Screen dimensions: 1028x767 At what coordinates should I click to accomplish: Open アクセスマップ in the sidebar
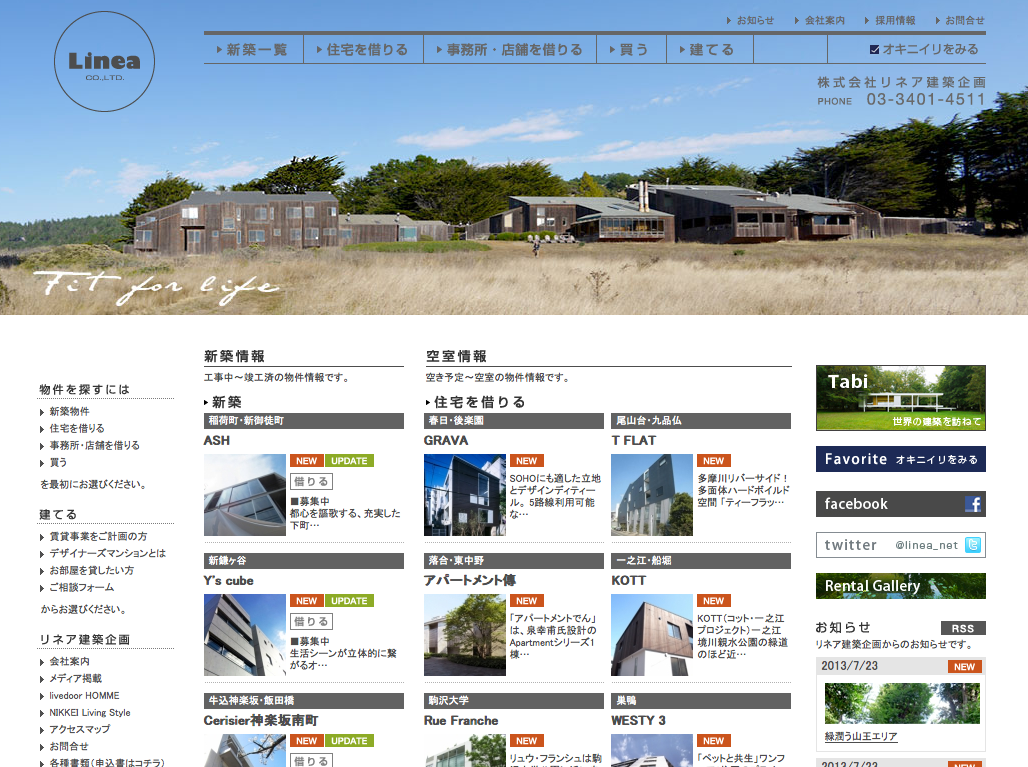[79, 730]
